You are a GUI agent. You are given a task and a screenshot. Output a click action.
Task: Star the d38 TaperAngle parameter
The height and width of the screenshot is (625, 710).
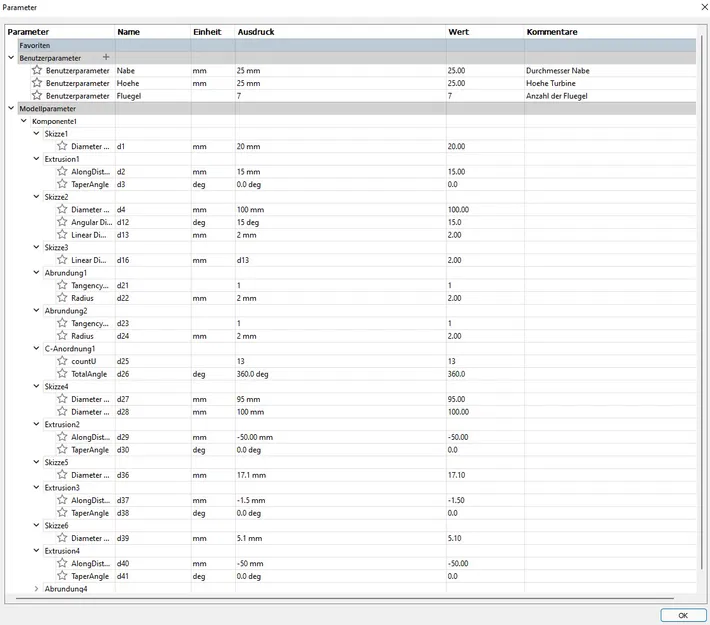tap(62, 513)
